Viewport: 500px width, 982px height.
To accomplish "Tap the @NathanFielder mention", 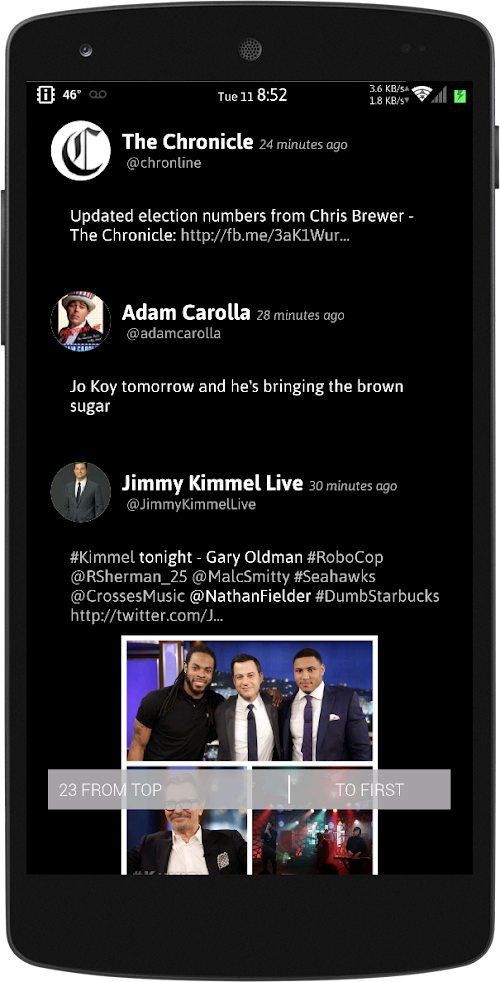I will point(251,596).
